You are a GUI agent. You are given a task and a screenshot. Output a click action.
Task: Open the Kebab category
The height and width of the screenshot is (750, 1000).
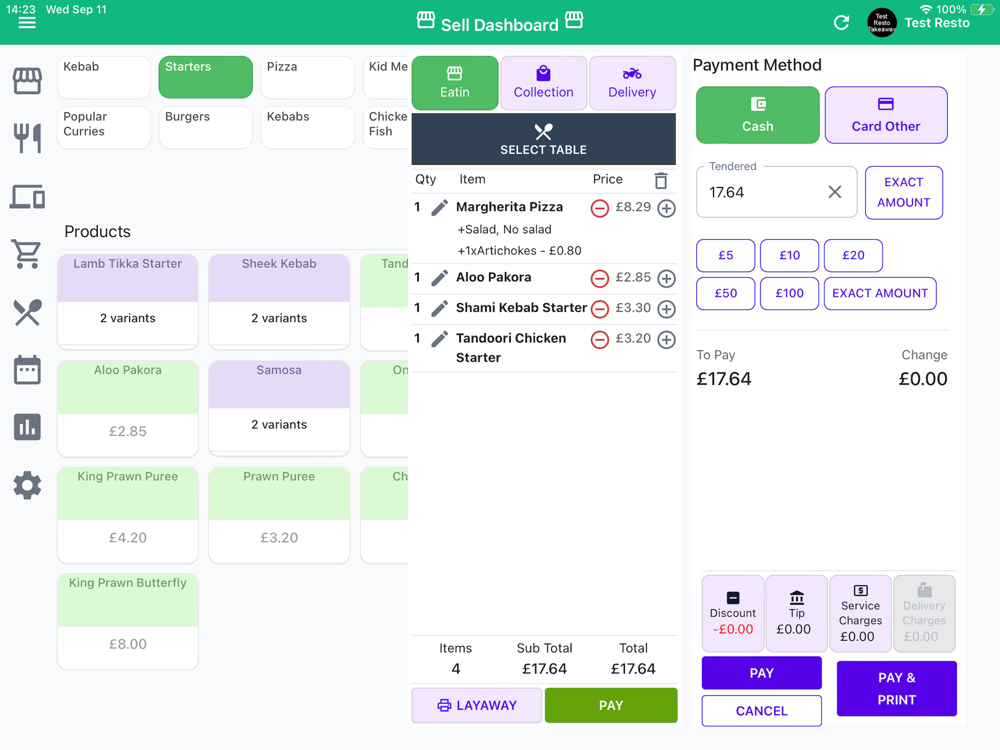coord(104,77)
